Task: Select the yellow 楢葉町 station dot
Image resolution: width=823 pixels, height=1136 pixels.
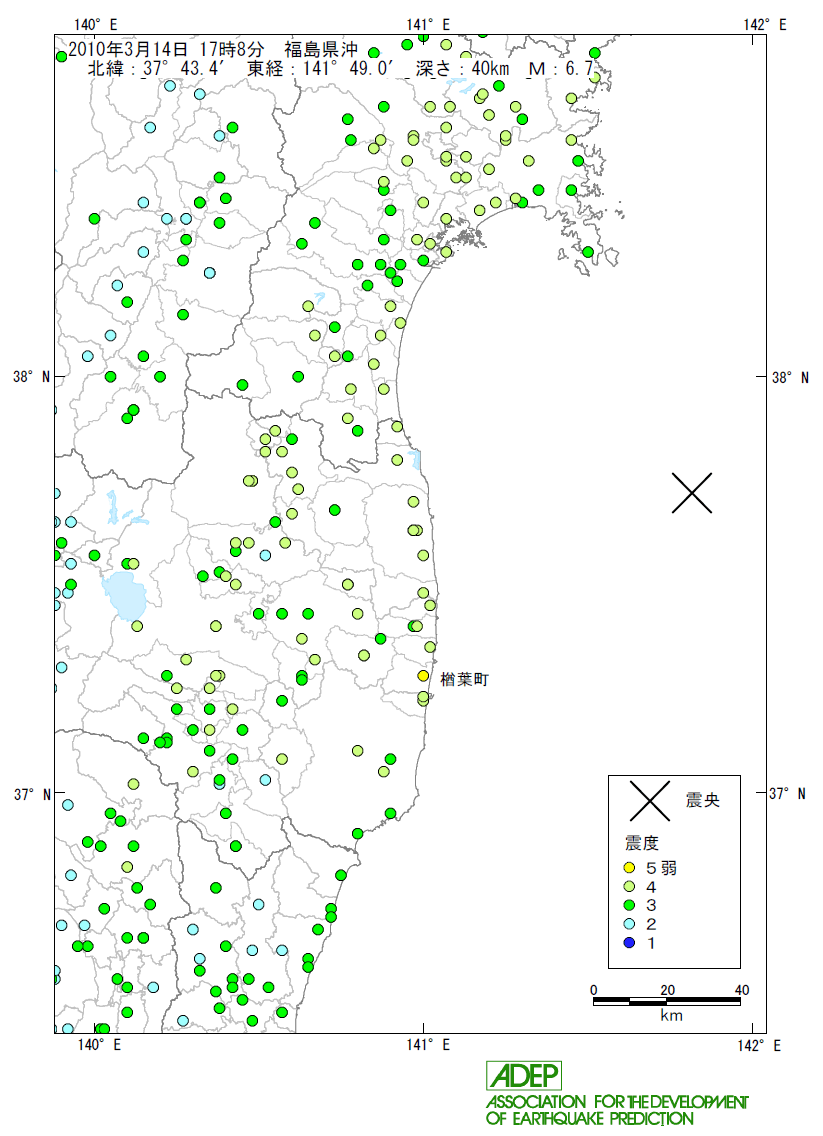Action: 424,676
